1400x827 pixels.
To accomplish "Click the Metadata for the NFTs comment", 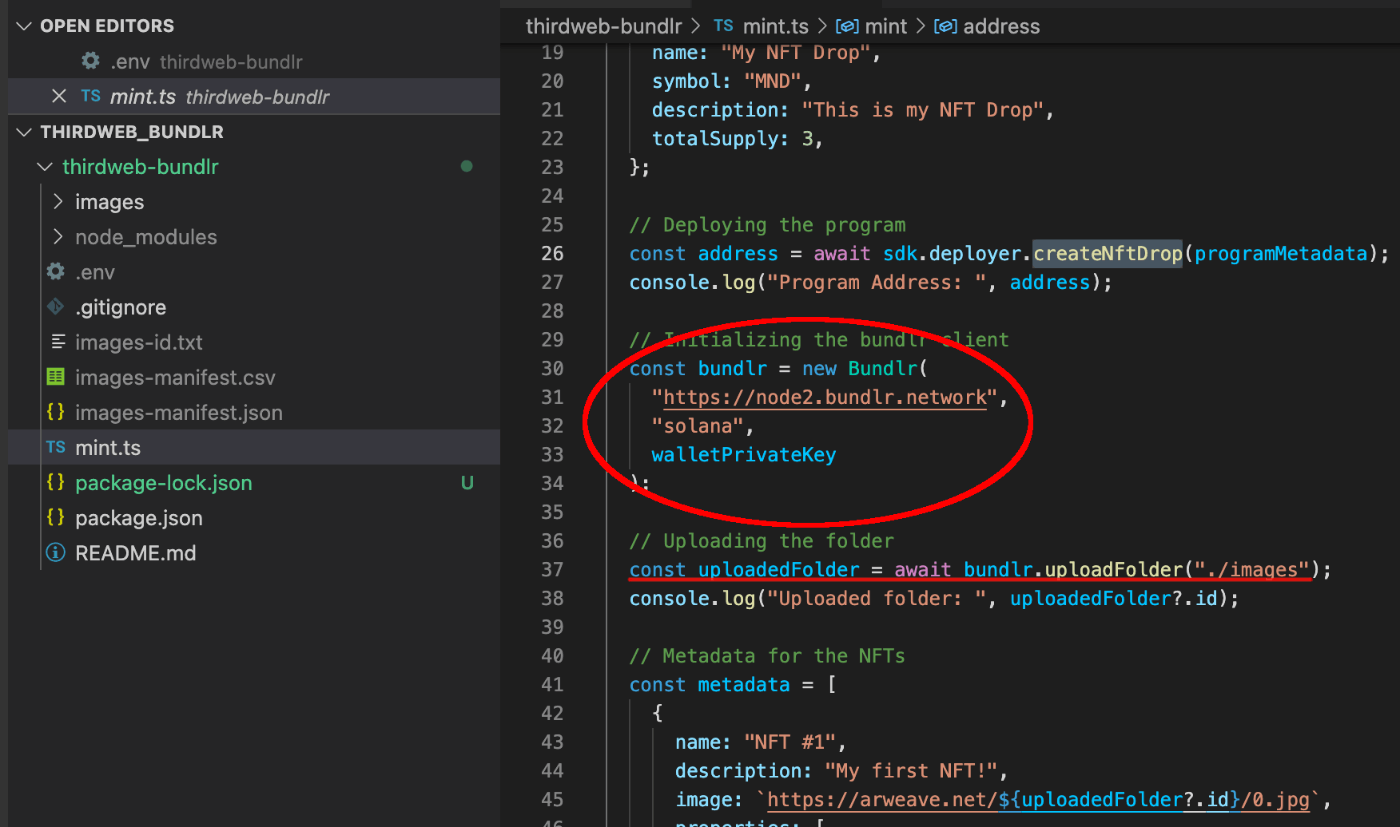I will point(767,656).
